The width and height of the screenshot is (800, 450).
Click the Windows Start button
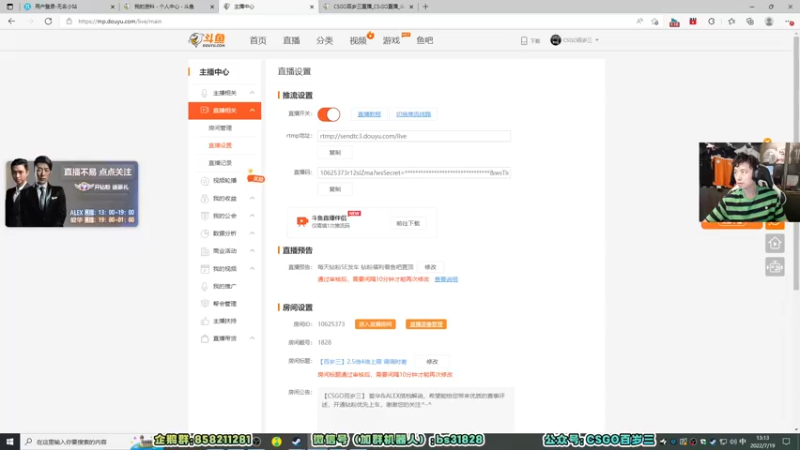[x=10, y=442]
